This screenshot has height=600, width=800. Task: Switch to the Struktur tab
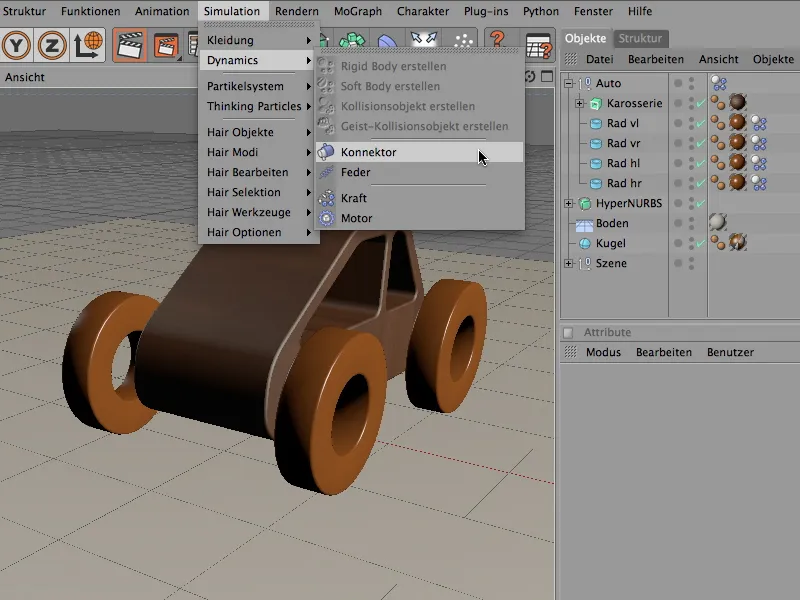(x=640, y=38)
